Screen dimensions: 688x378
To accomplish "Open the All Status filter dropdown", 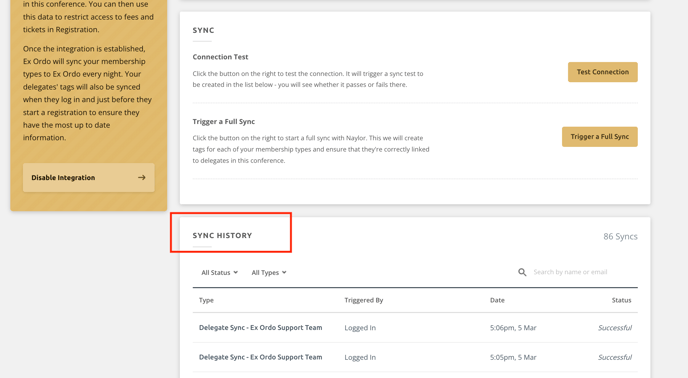I will [219, 273].
